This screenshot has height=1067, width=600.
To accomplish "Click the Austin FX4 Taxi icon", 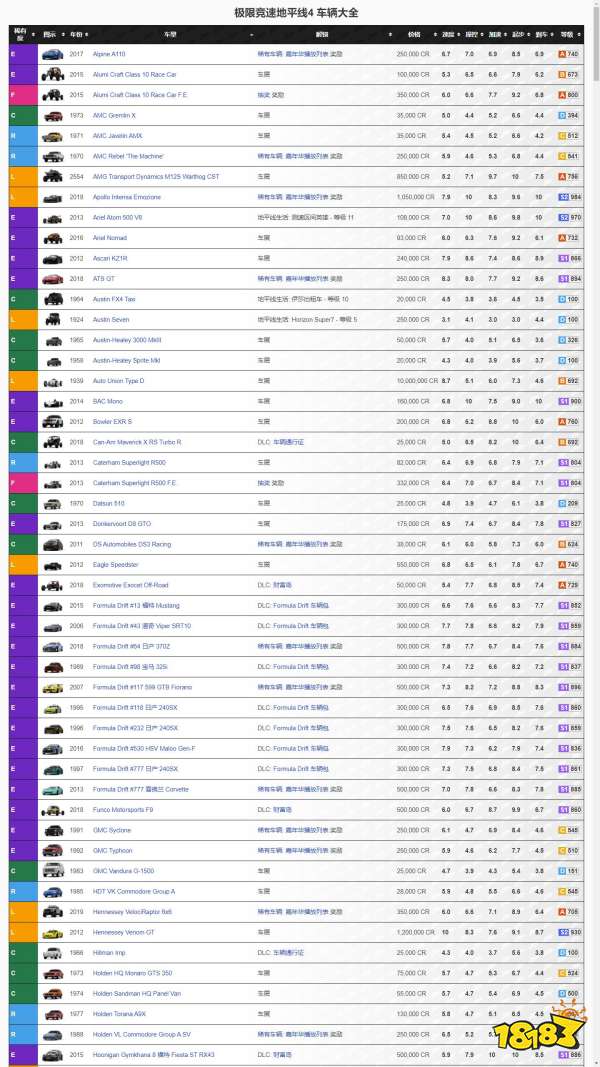I will tap(52, 299).
